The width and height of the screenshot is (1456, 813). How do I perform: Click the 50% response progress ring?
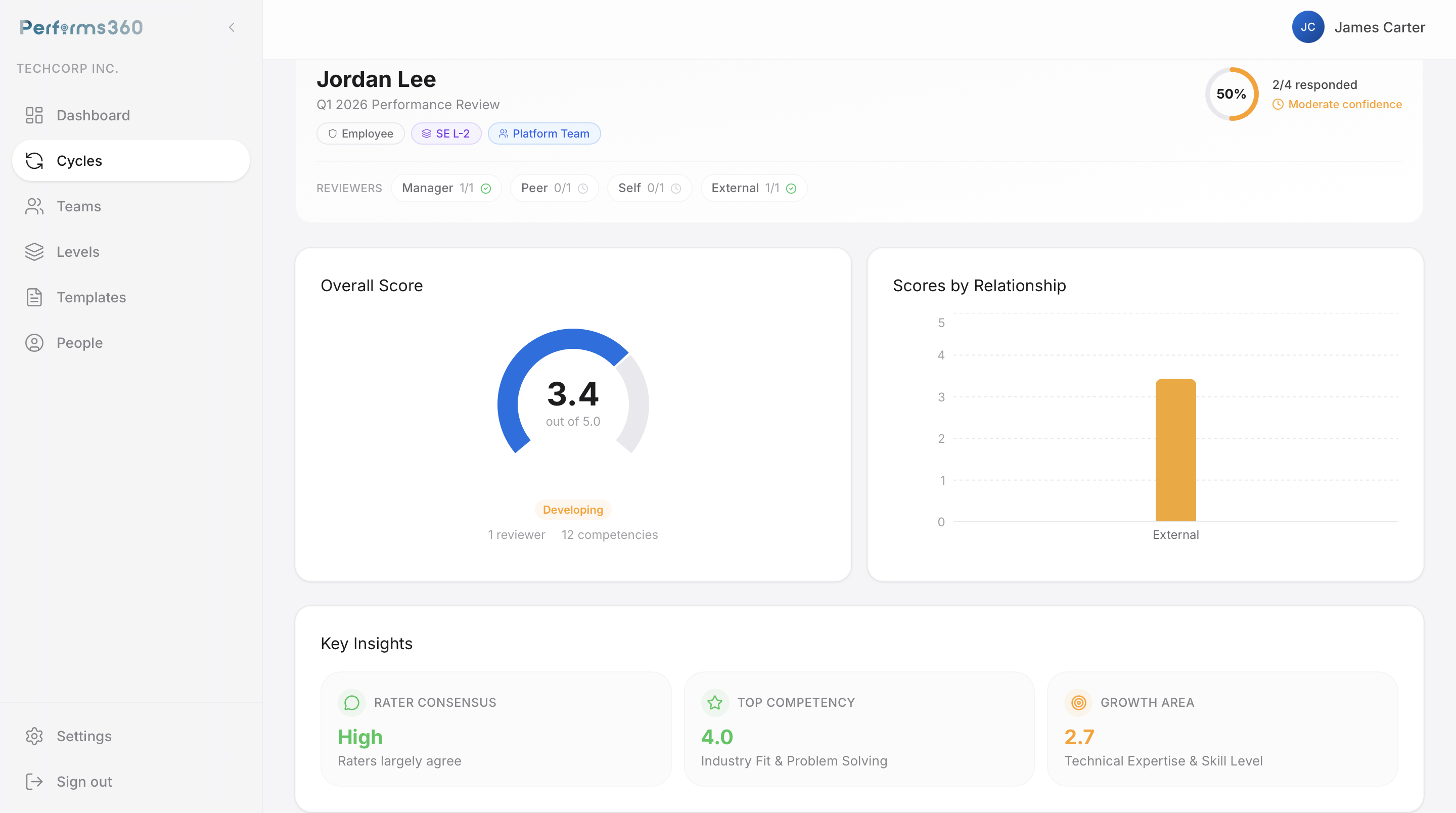pos(1231,94)
